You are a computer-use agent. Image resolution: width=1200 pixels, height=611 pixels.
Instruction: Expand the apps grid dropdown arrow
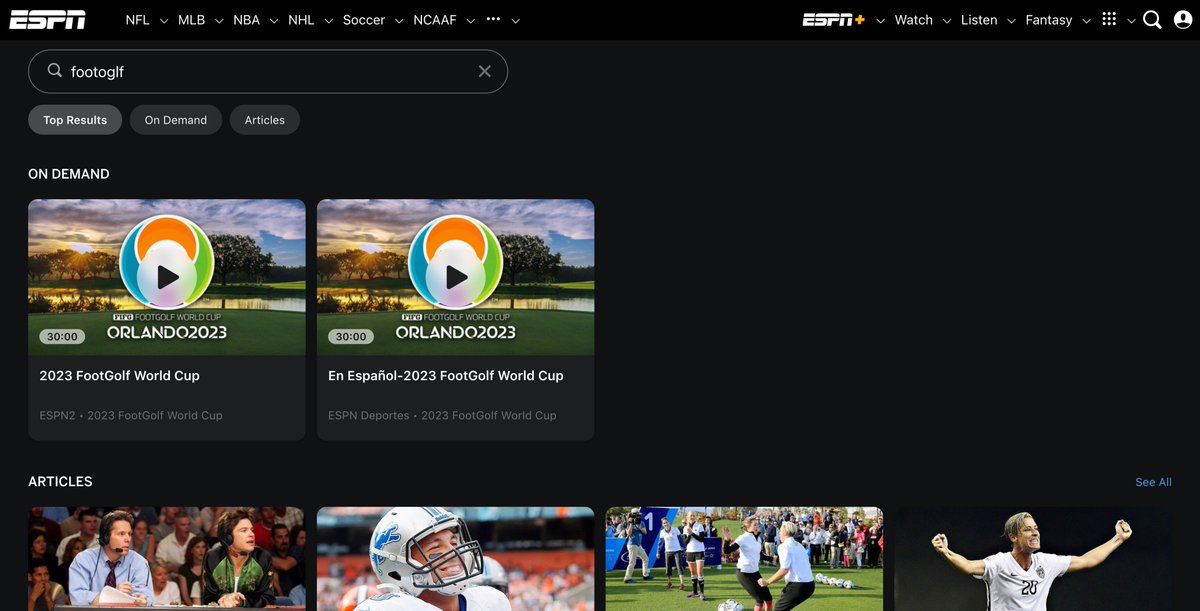(1131, 21)
